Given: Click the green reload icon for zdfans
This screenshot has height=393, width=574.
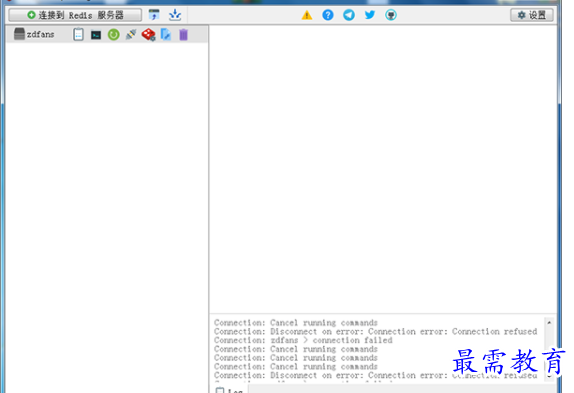Looking at the screenshot, I should (113, 35).
